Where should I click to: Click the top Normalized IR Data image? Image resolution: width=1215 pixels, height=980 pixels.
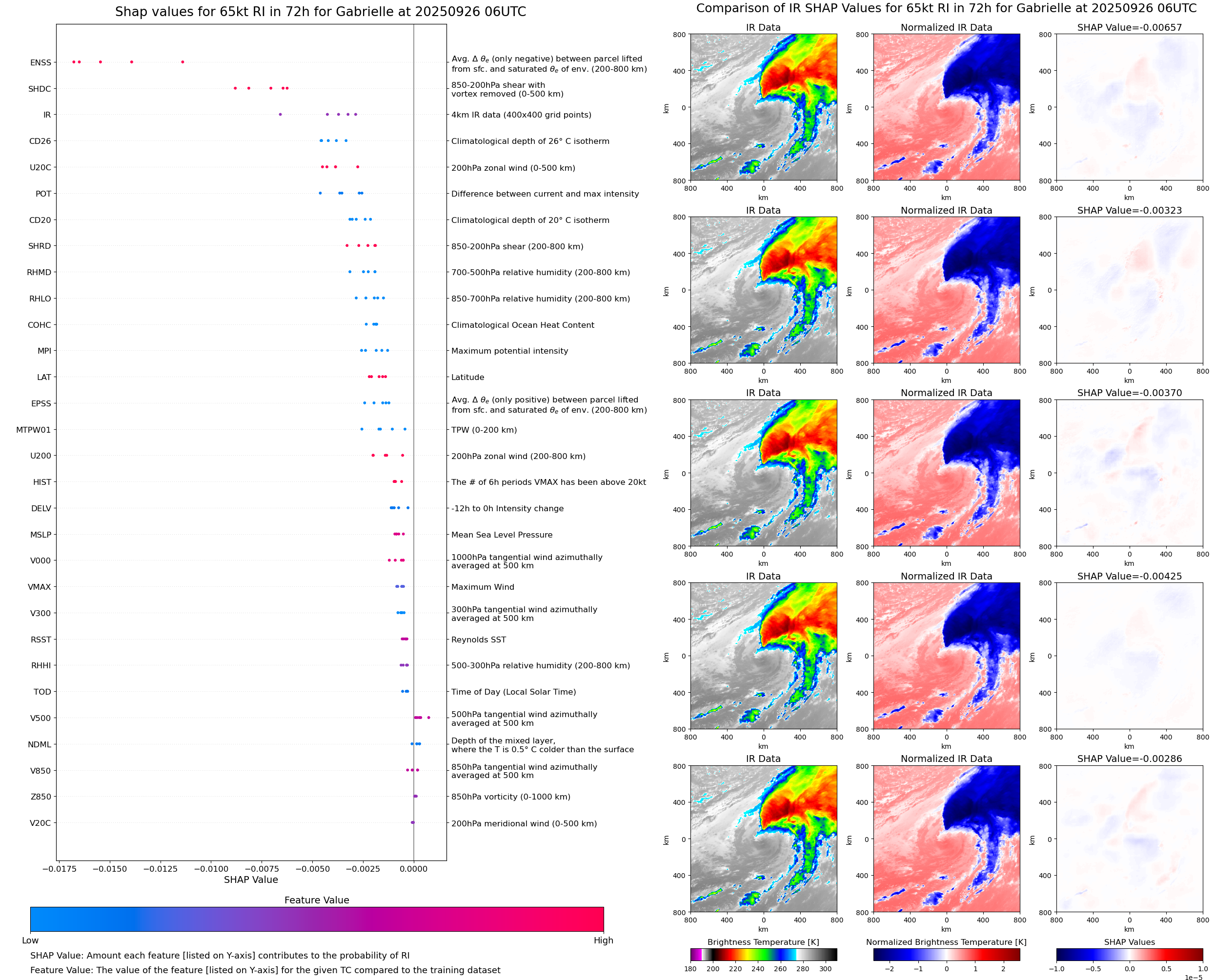(x=946, y=107)
